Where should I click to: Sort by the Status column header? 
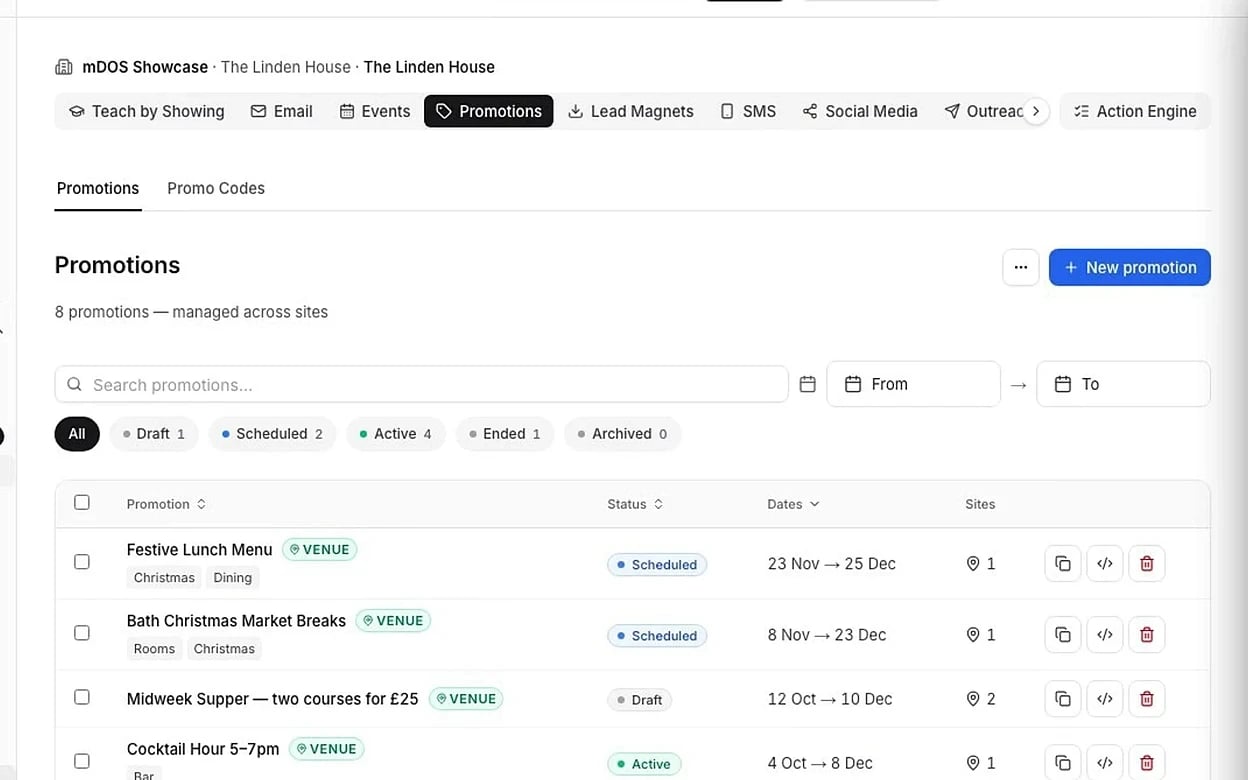click(x=635, y=504)
